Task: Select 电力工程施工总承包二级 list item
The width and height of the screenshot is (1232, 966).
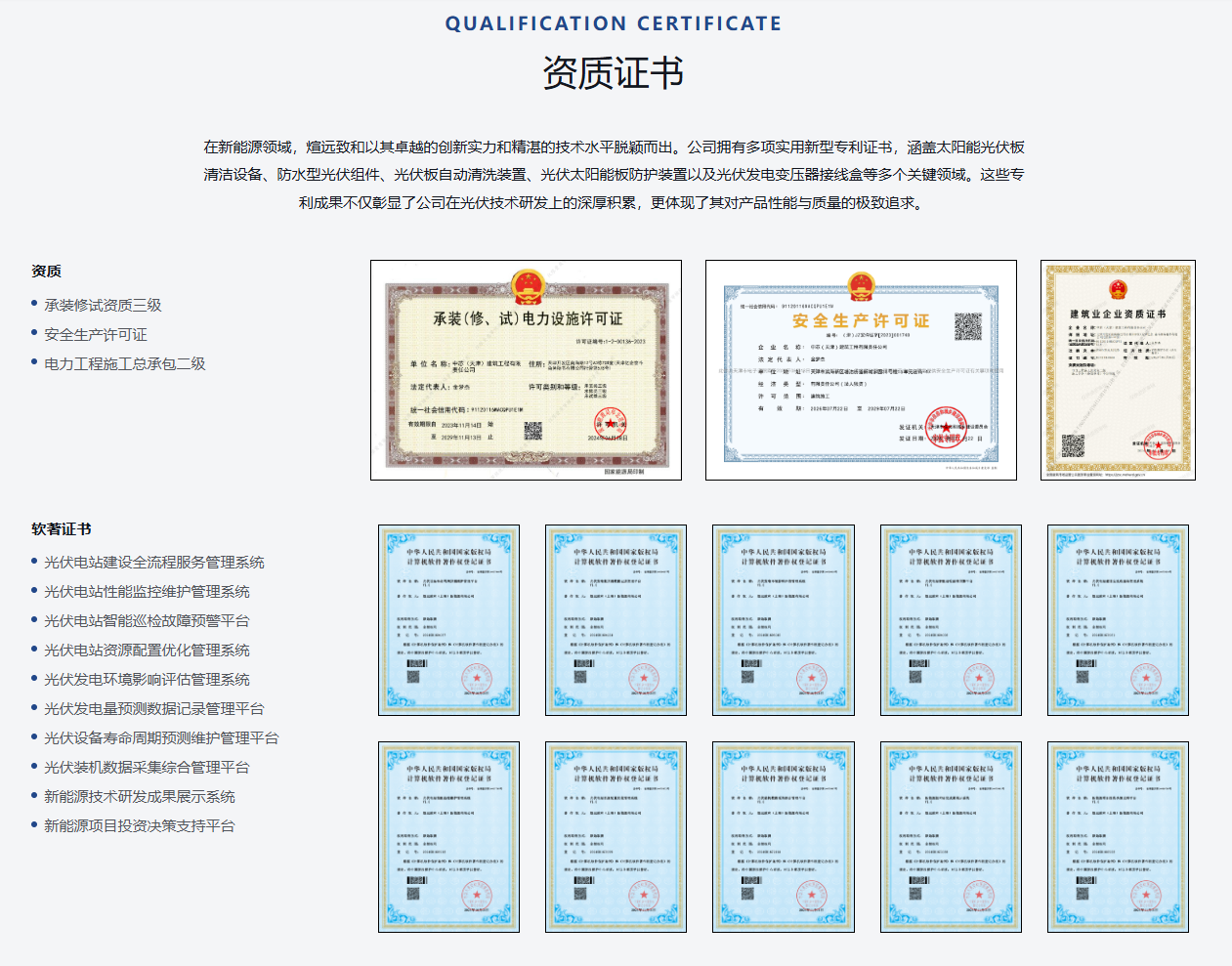Action: coord(125,363)
